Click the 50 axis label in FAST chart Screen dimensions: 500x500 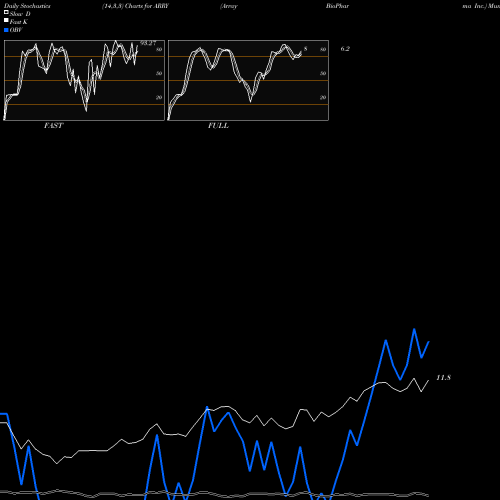[x=159, y=73]
